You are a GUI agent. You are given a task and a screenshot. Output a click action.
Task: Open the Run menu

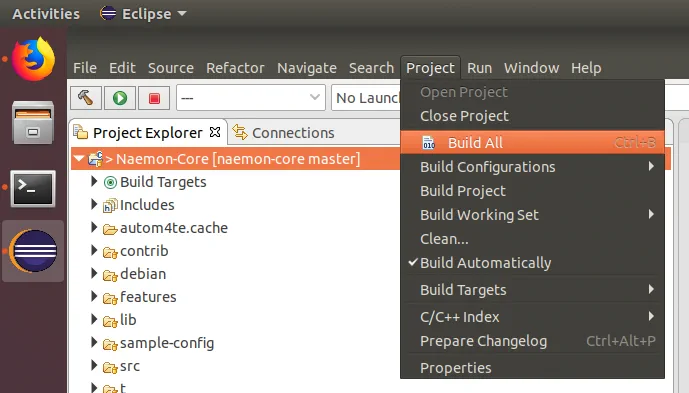pos(479,68)
